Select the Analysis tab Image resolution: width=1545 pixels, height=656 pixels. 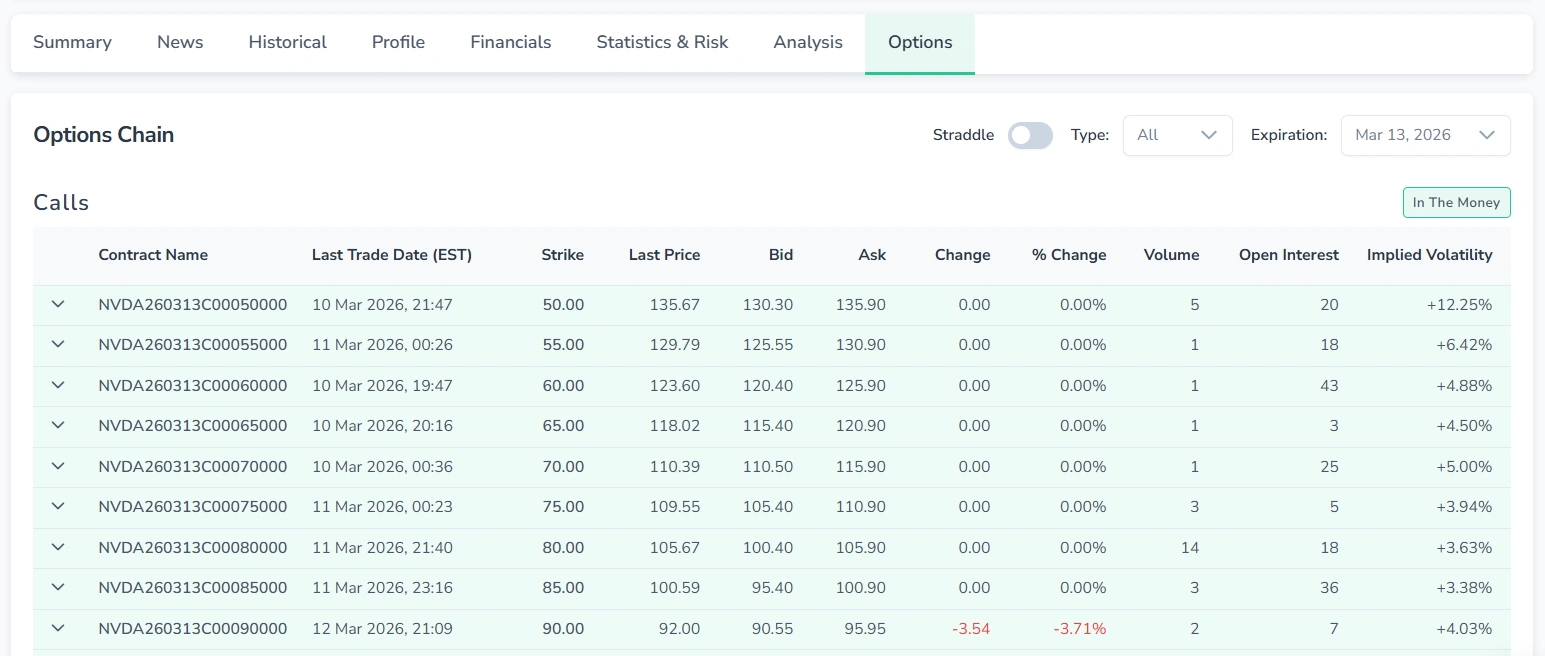coord(807,42)
